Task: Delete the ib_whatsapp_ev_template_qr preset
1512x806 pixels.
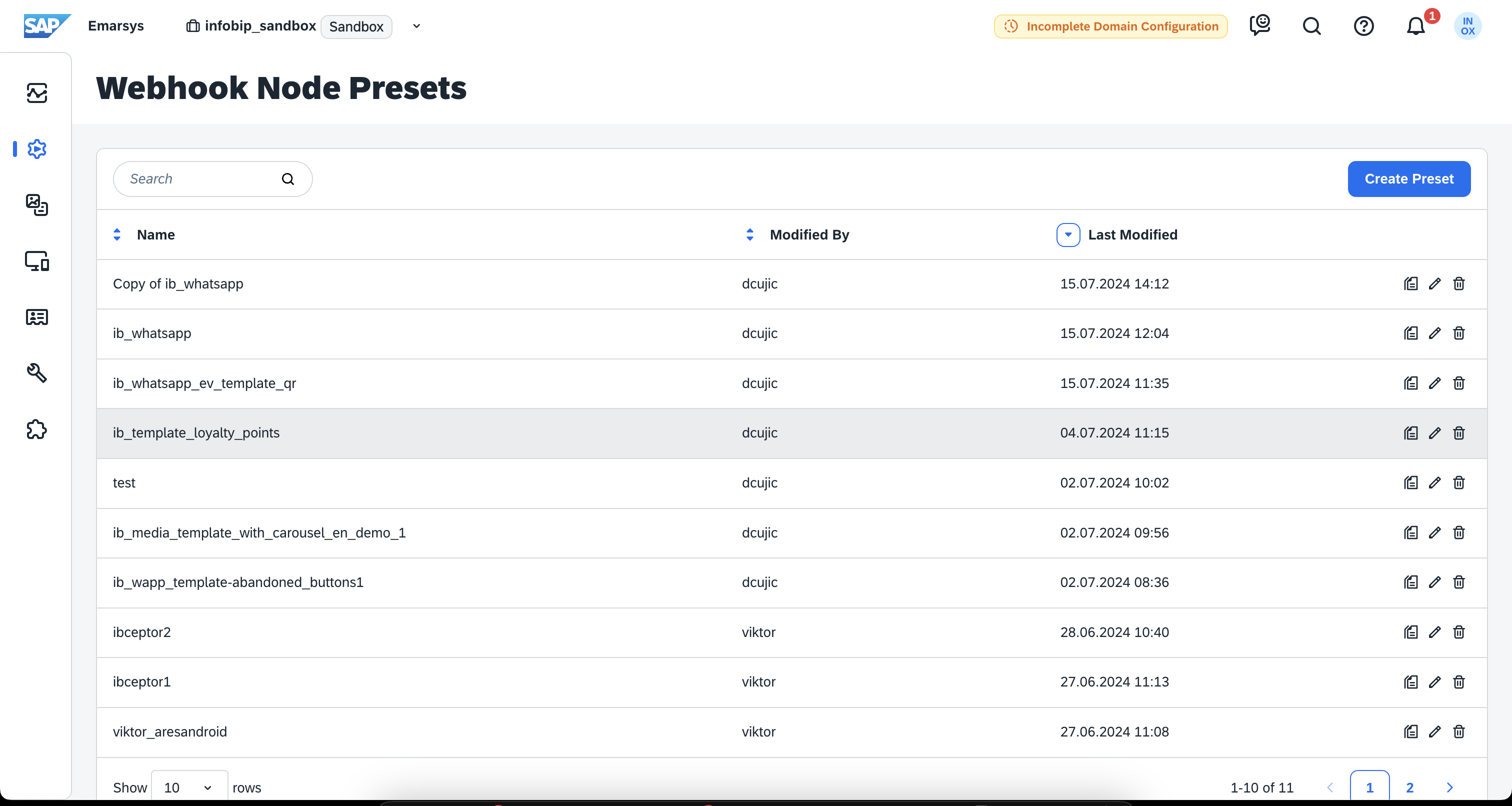Action: (x=1458, y=383)
